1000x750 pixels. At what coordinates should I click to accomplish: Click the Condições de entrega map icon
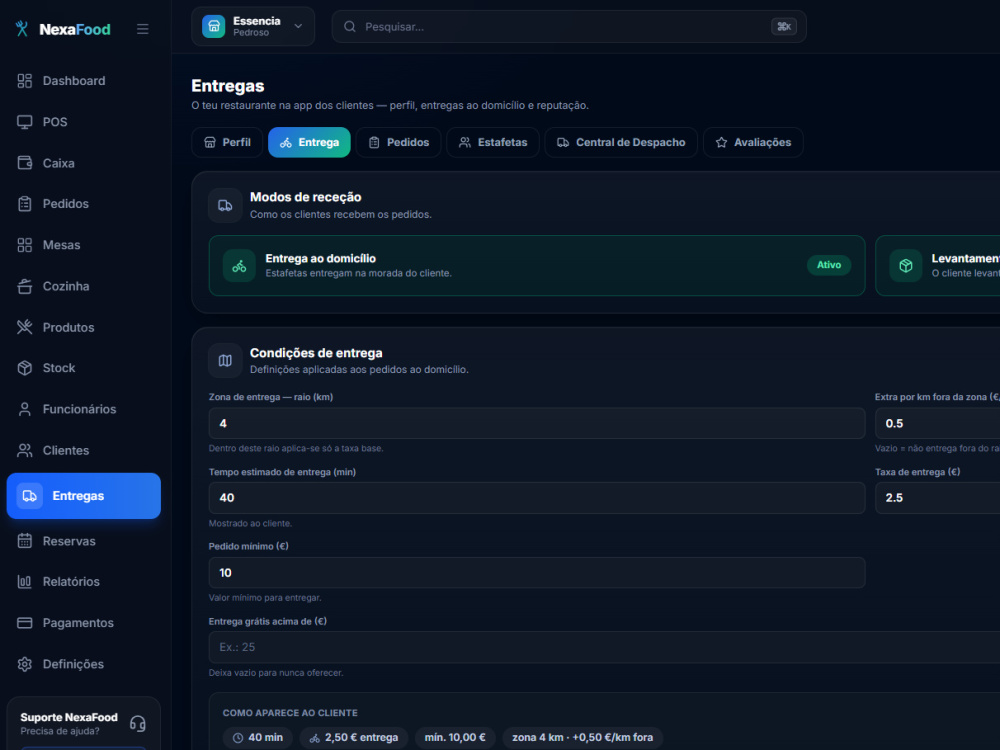pos(225,361)
